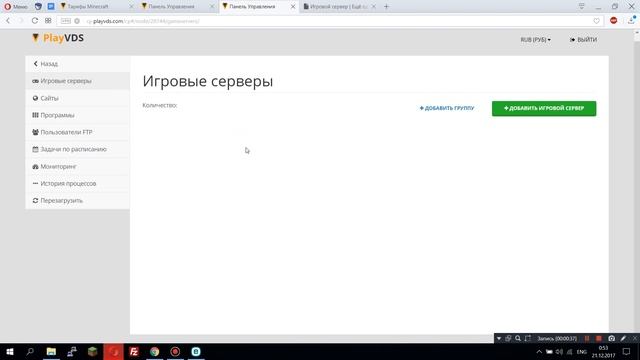Image resolution: width=640 pixels, height=360 pixels.
Task: Open the Windows notification center
Action: pyautogui.click(x=627, y=352)
